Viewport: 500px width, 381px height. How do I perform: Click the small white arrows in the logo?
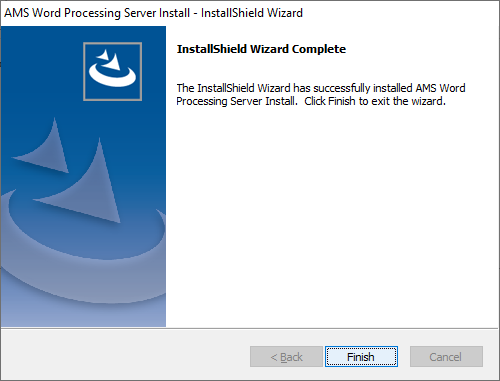coord(109,60)
